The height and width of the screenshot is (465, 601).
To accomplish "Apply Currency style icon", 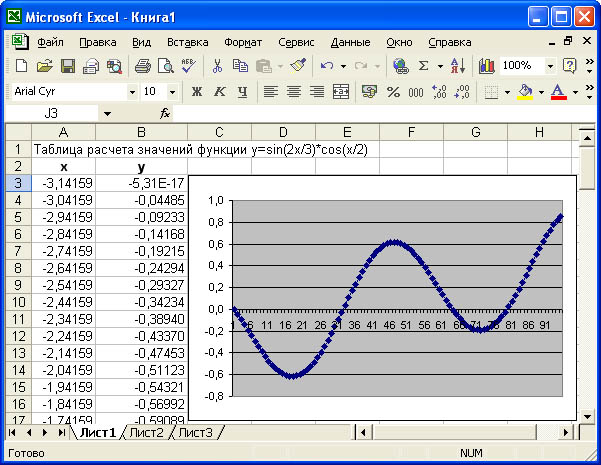I will [x=369, y=92].
